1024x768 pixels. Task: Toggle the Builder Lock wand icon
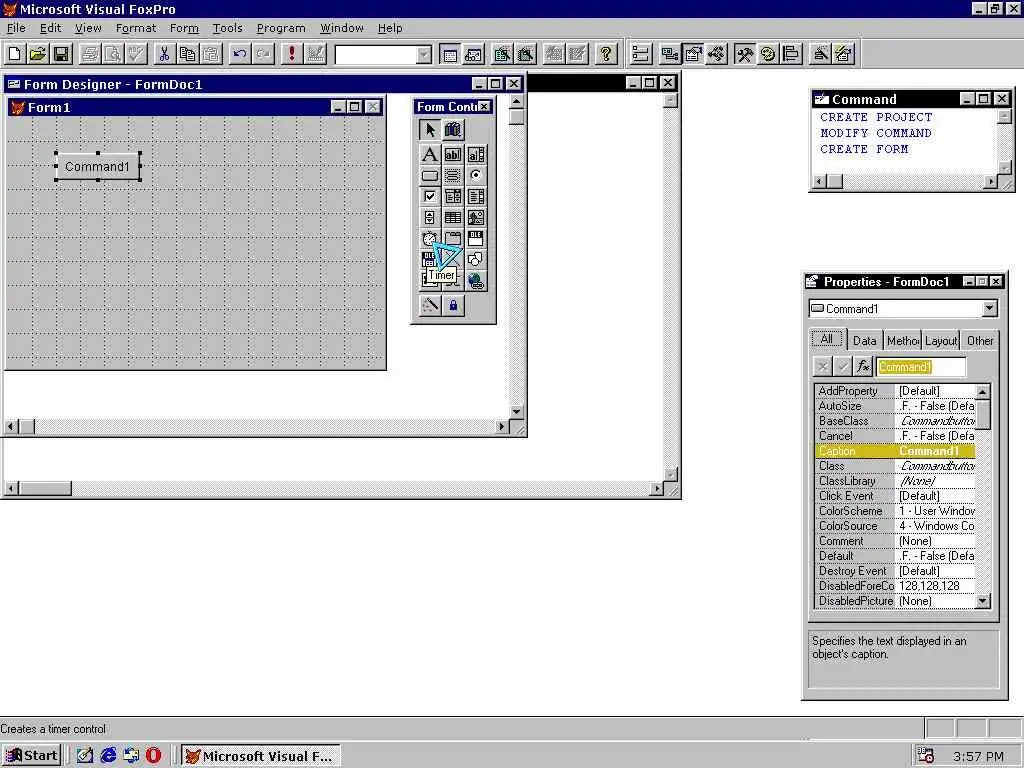click(x=429, y=305)
